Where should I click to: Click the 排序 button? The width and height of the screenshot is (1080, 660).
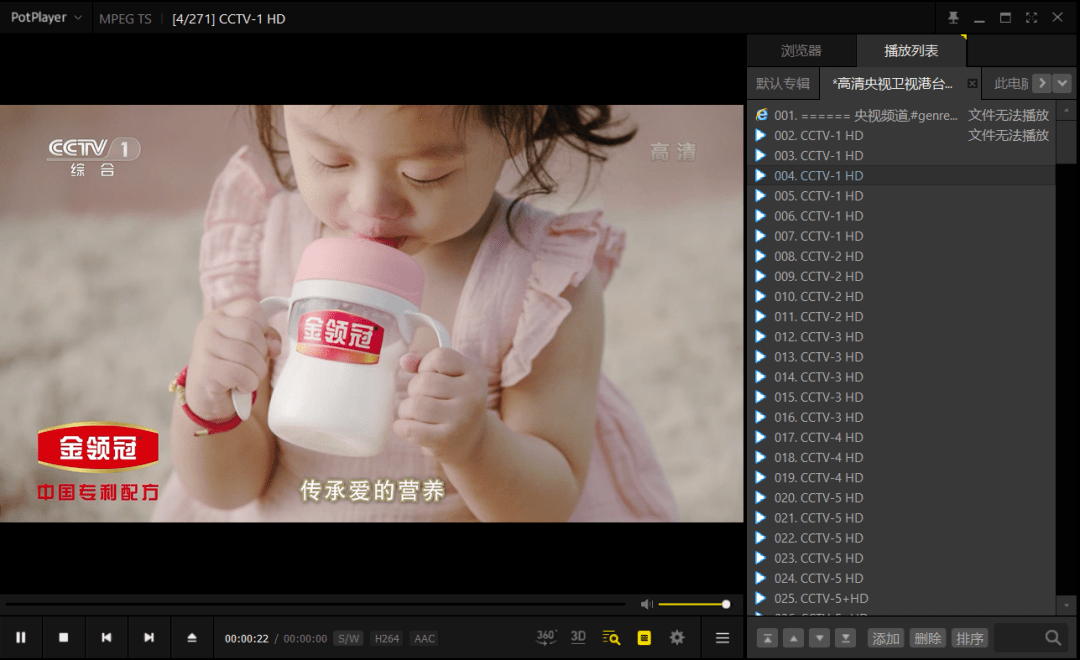point(970,639)
